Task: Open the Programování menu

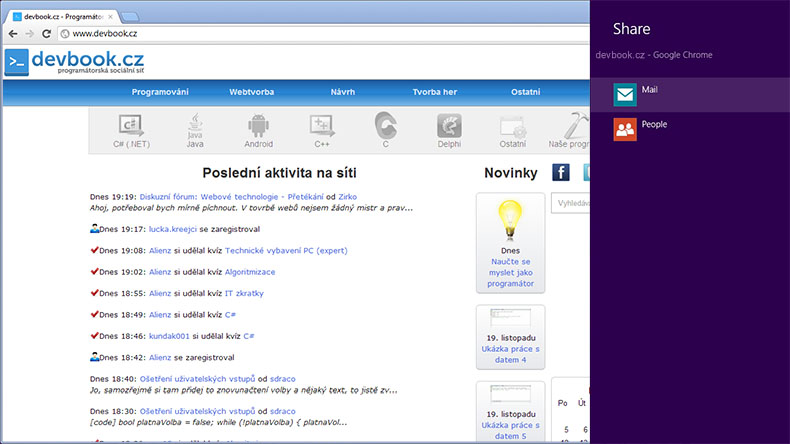Action: point(160,92)
